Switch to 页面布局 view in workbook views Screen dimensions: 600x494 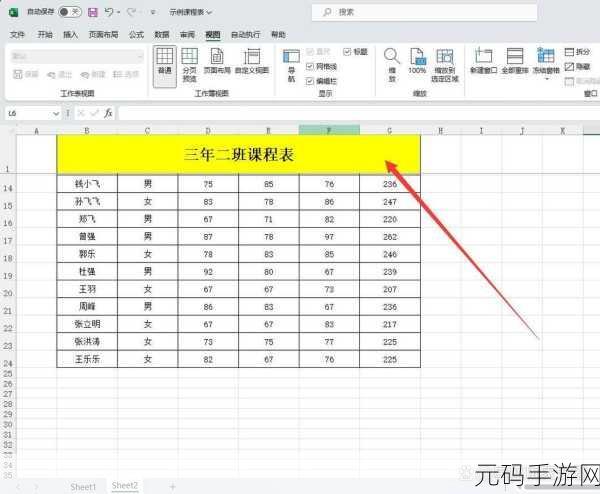tap(217, 61)
